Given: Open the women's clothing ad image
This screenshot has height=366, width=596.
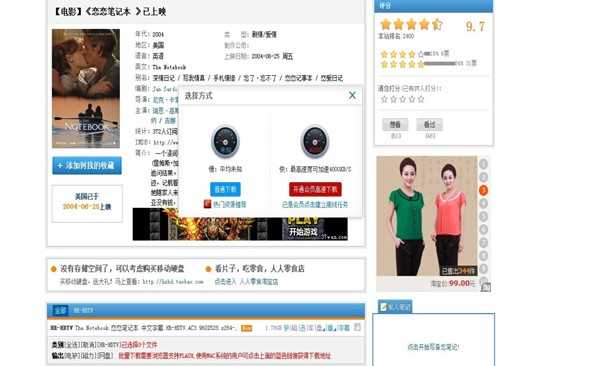Looking at the screenshot, I should point(427,216).
